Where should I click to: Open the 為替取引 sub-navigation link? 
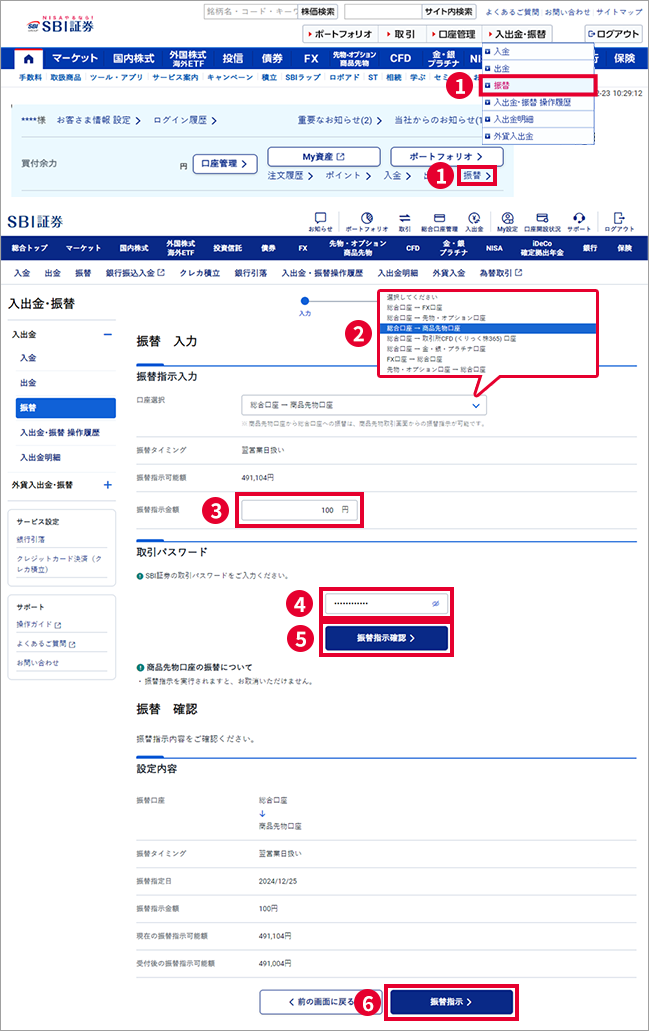[x=501, y=273]
